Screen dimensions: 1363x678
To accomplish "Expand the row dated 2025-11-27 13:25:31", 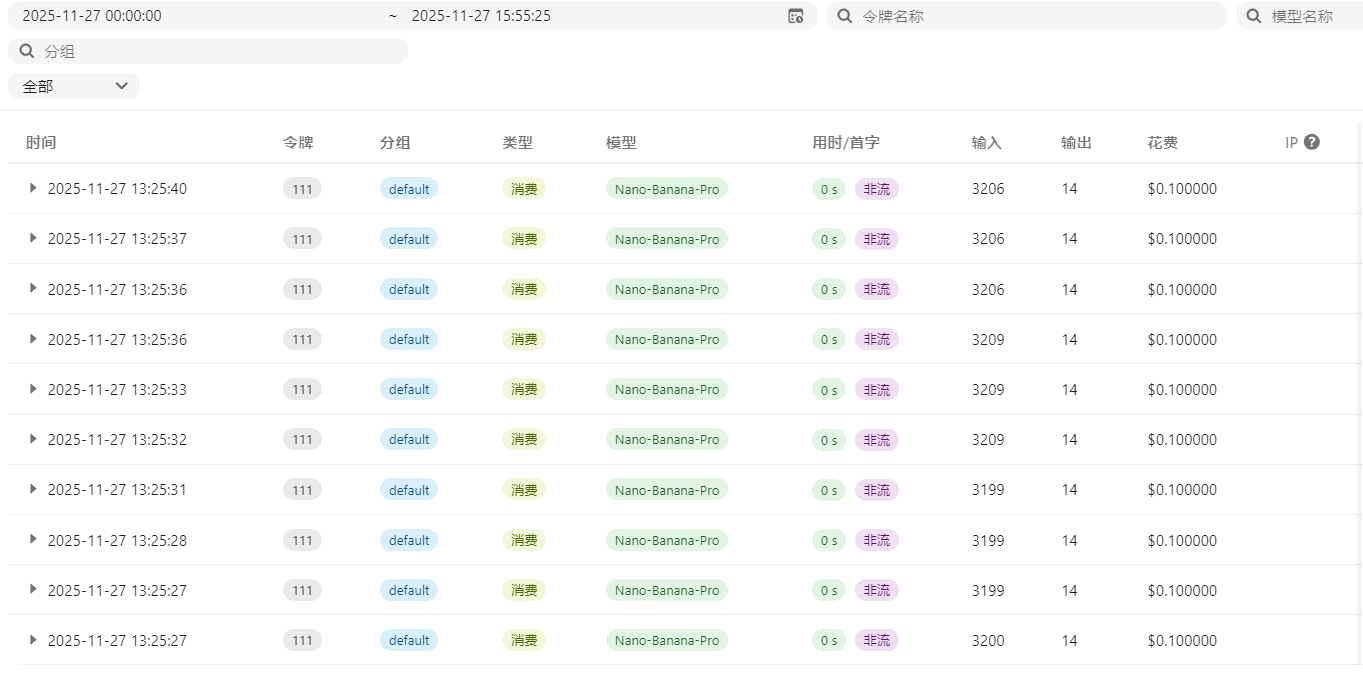I will [33, 488].
